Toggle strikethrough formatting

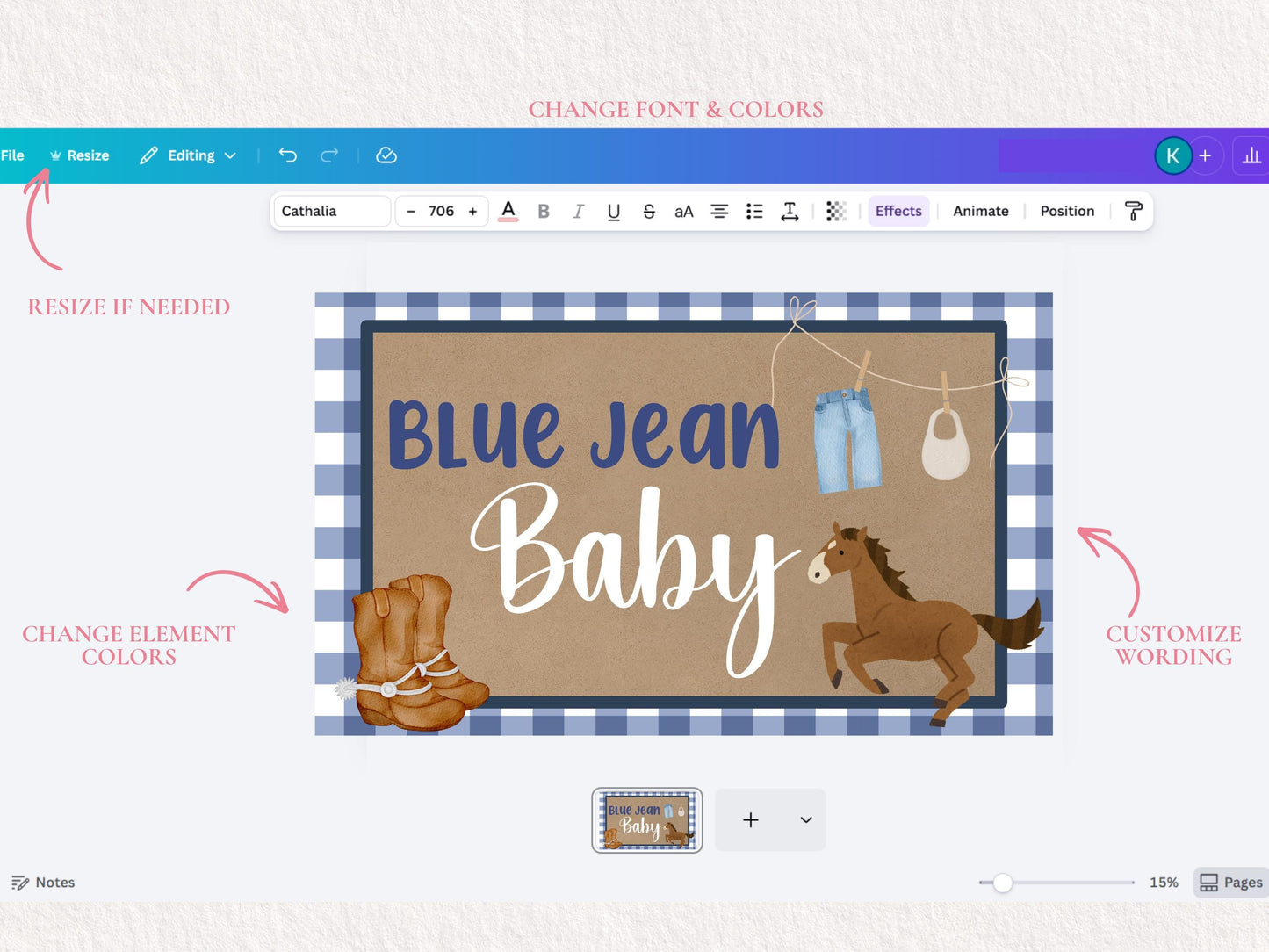[649, 211]
